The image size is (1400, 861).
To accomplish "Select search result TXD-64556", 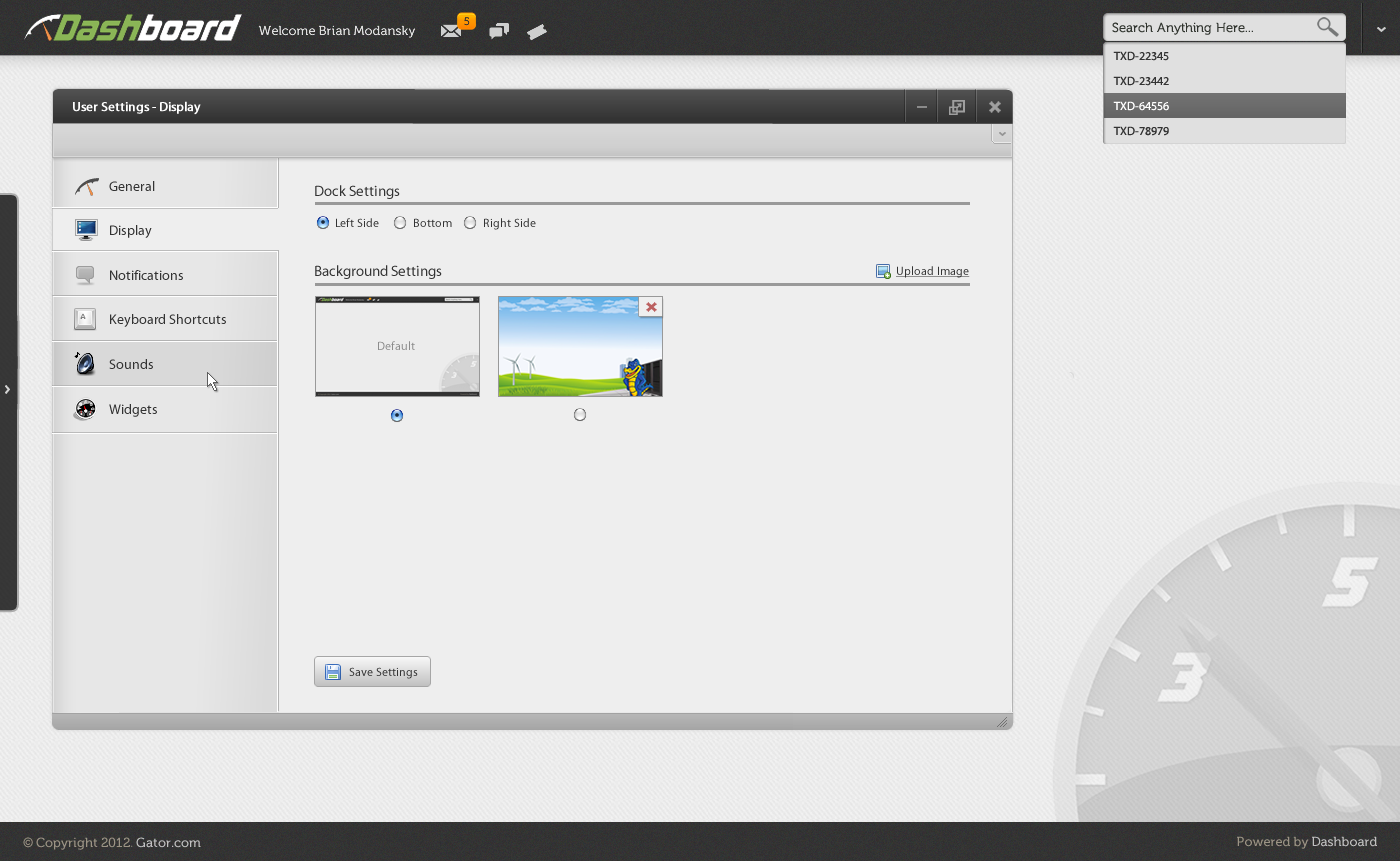I will [x=1225, y=106].
